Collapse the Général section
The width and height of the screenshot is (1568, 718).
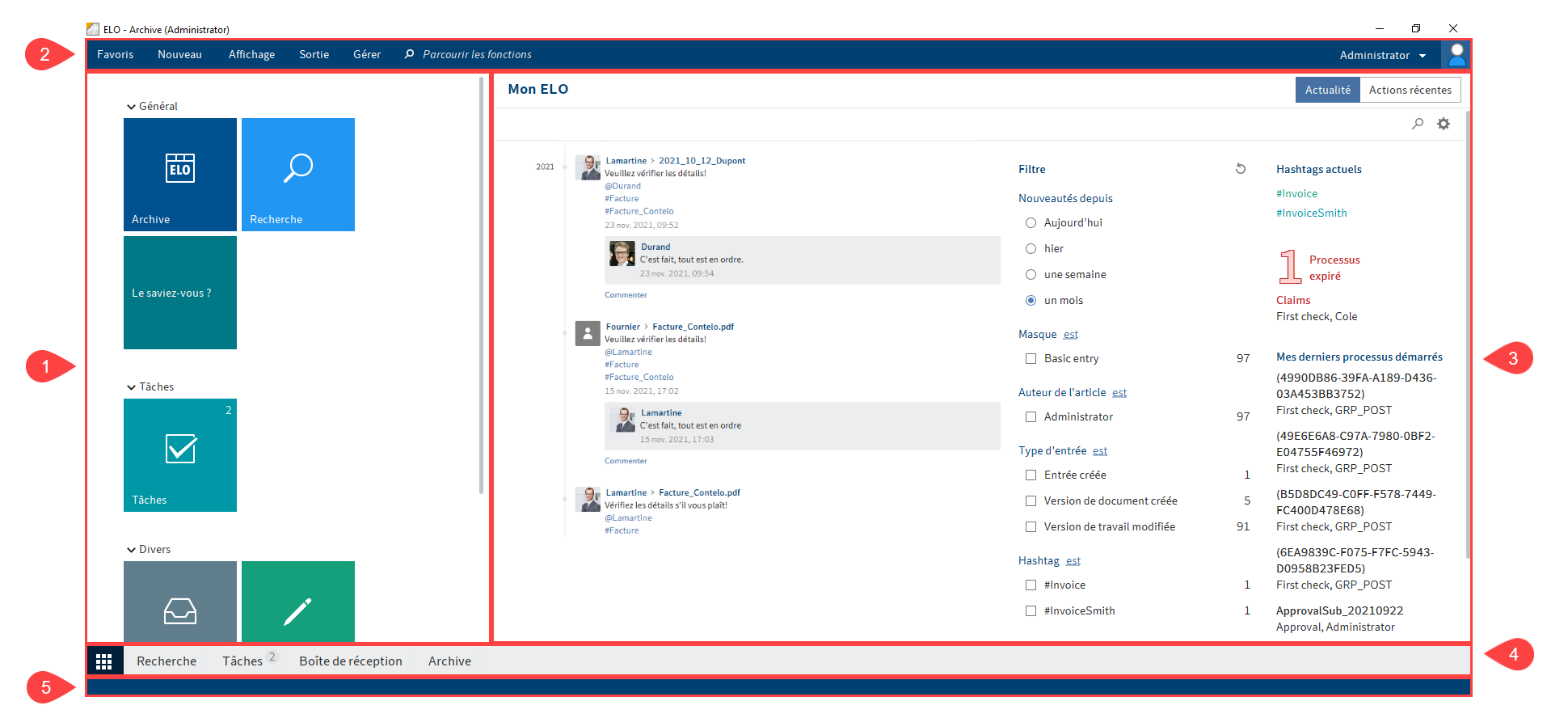[x=131, y=107]
